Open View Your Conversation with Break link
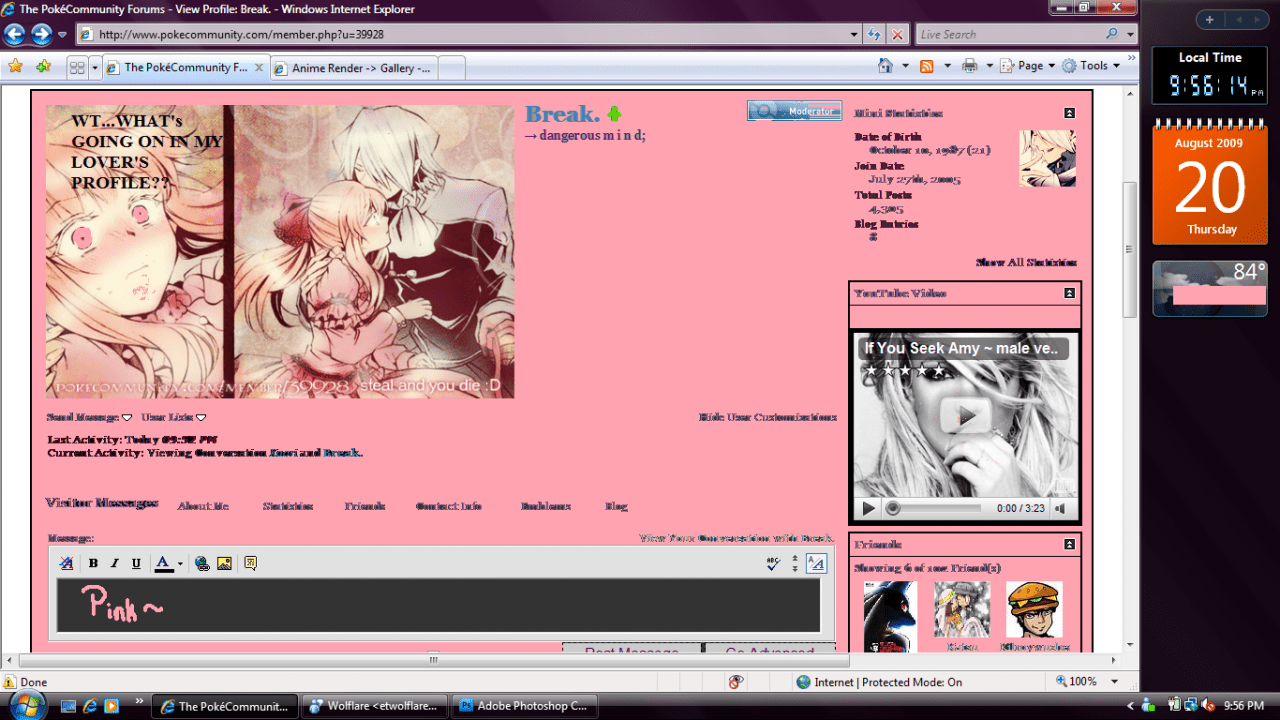The width and height of the screenshot is (1280, 720). pos(736,538)
